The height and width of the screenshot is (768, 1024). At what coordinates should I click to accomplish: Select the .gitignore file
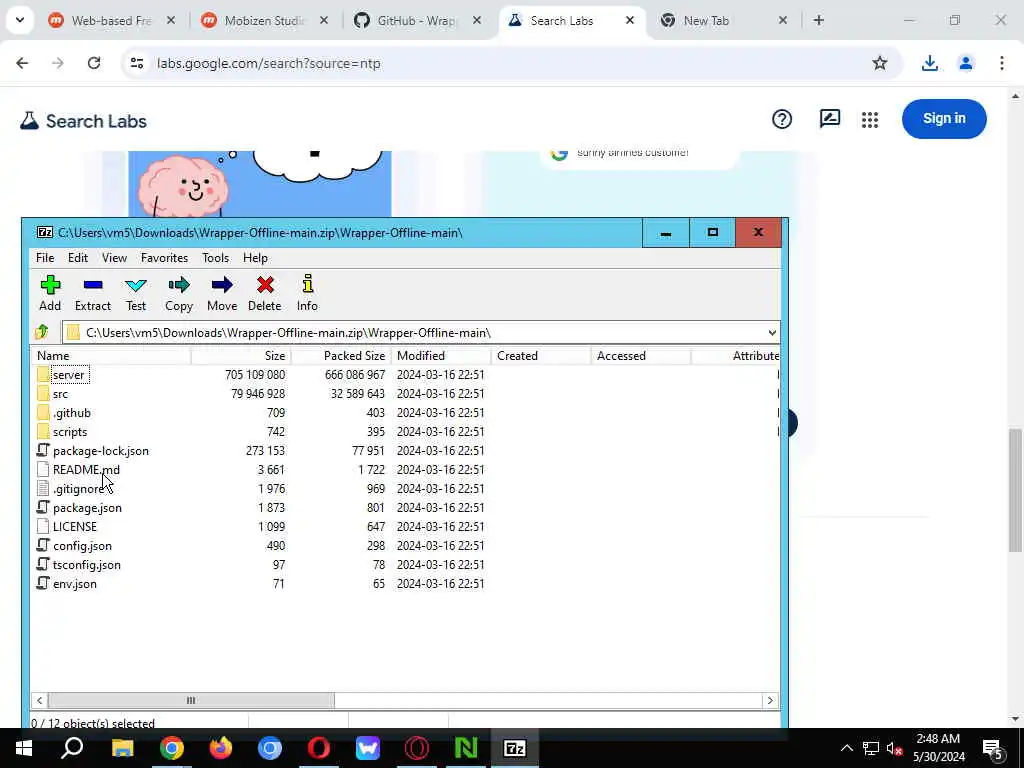pos(78,488)
